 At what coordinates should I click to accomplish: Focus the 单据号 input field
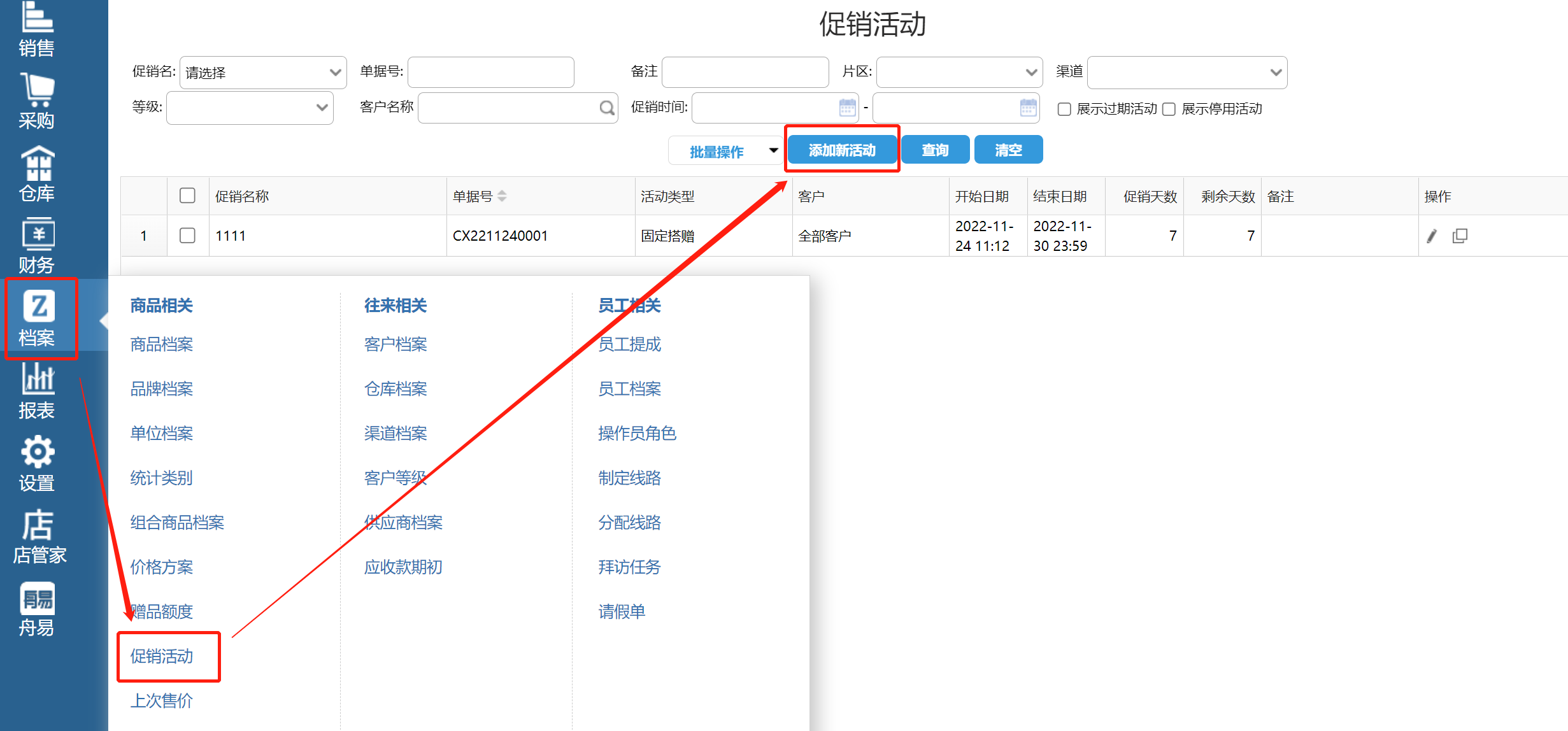point(491,72)
